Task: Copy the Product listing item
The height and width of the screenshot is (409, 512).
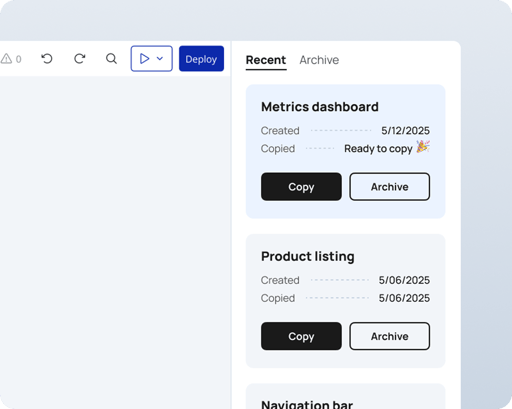Action: (x=301, y=336)
